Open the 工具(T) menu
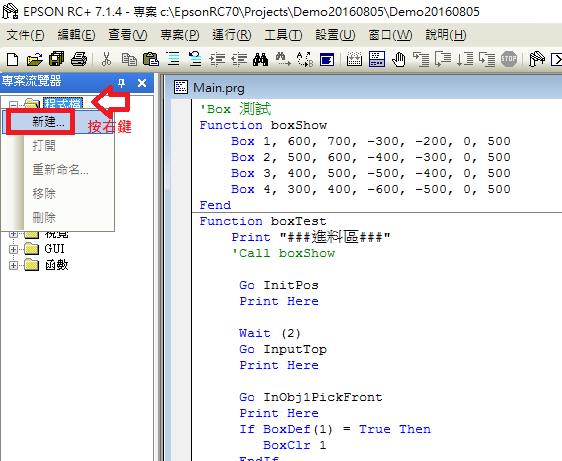Image resolution: width=562 pixels, height=461 pixels. pyautogui.click(x=283, y=35)
